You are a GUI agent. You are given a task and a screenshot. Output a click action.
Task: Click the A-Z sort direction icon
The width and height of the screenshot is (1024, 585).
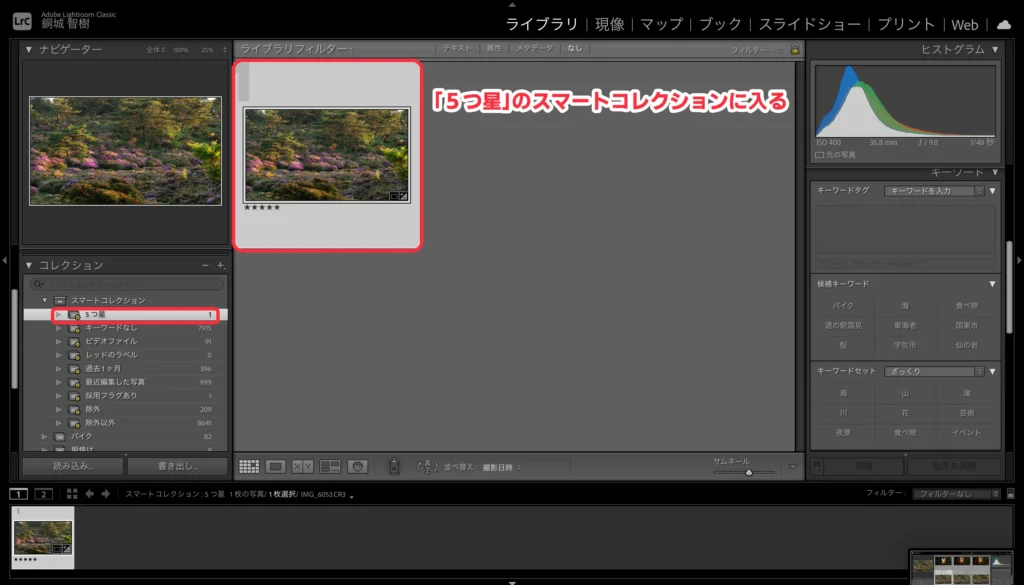[427, 467]
